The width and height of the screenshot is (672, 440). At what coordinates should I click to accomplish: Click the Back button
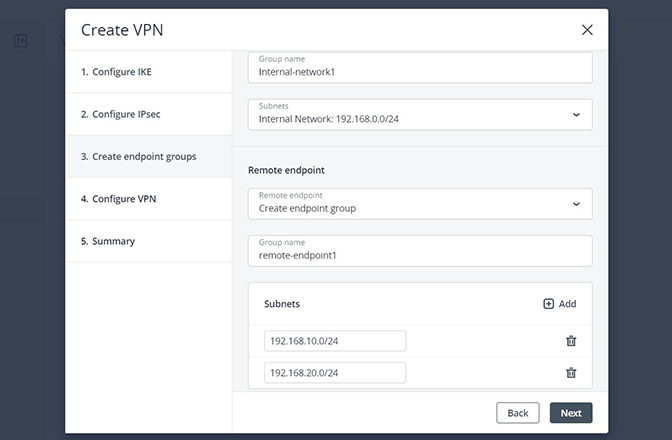pos(518,413)
